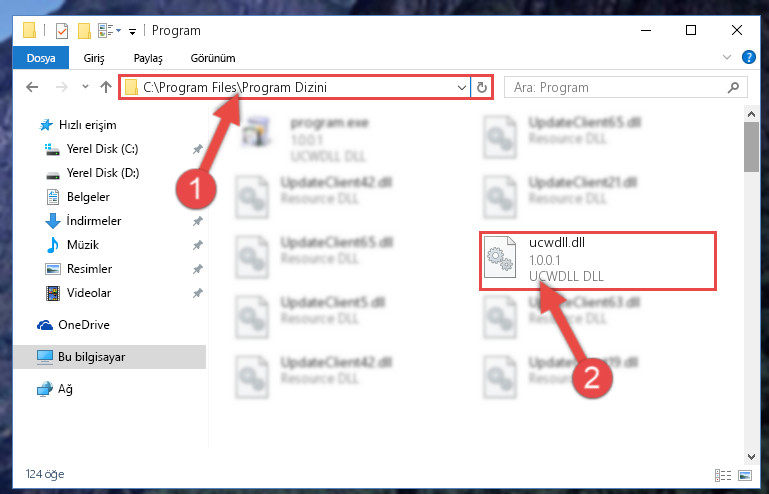This screenshot has height=494, width=769.
Task: Switch to large icons view in status bar
Action: (x=745, y=475)
